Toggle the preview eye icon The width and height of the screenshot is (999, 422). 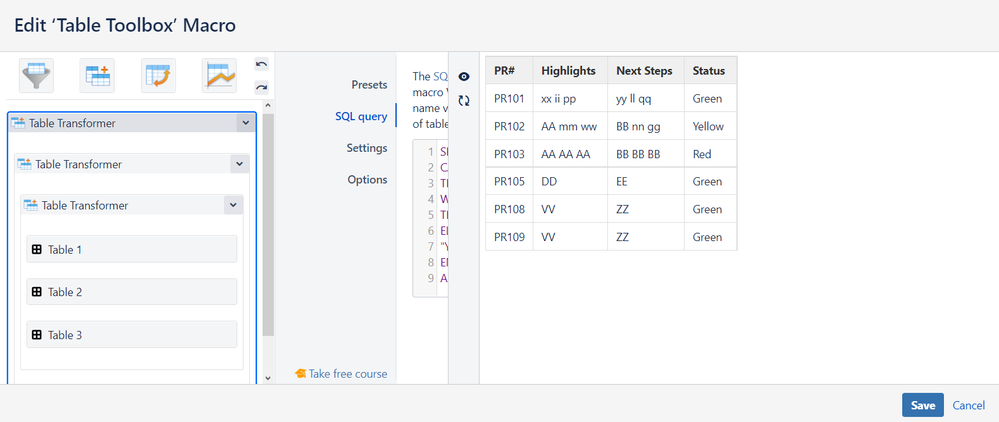(x=464, y=76)
